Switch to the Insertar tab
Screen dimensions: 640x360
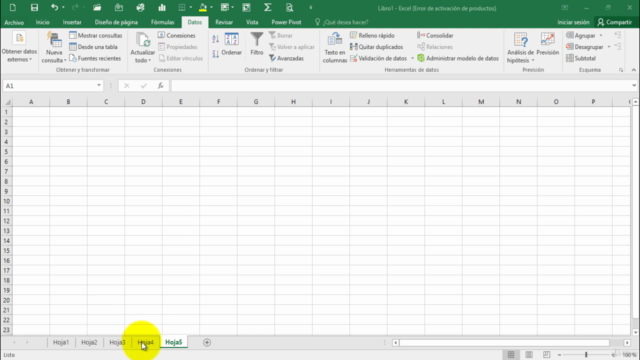[72, 22]
